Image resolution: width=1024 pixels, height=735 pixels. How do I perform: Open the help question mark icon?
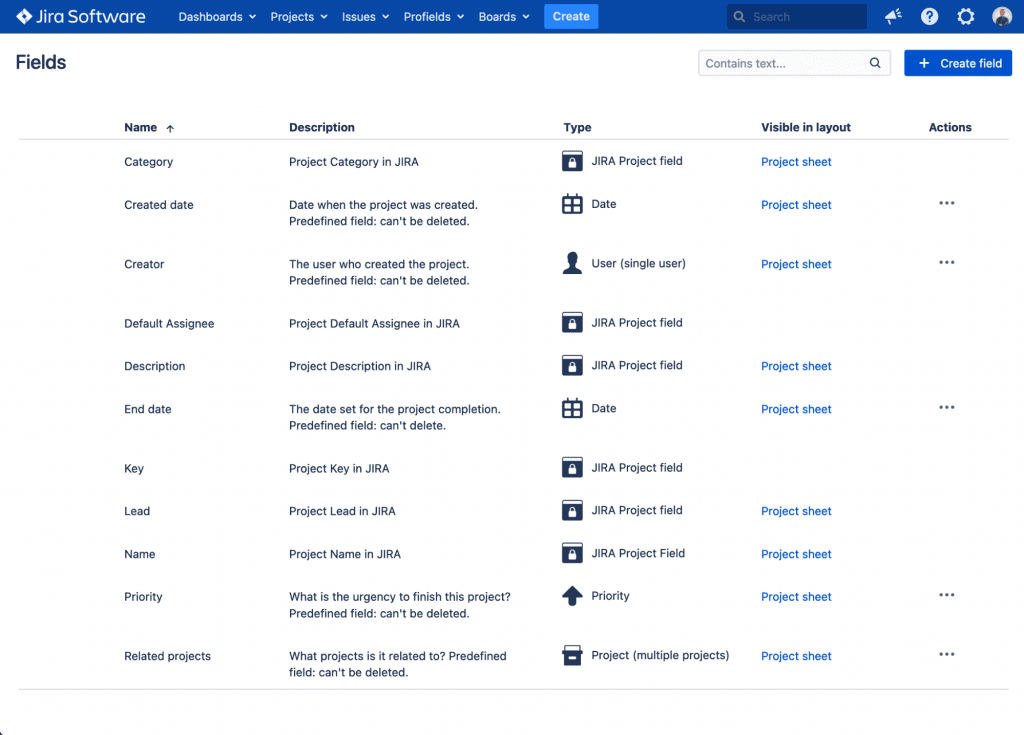929,17
